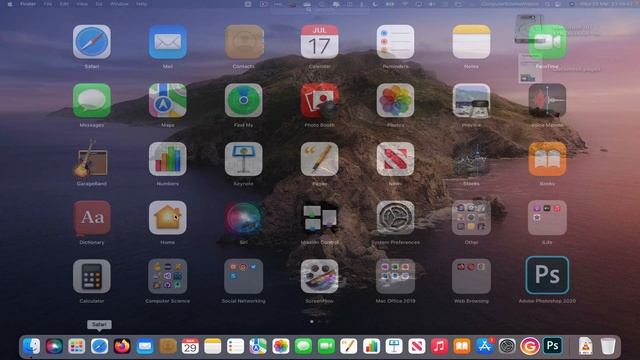Viewport: 640px width, 360px height.
Task: Open the Stocks app
Action: coord(471,159)
